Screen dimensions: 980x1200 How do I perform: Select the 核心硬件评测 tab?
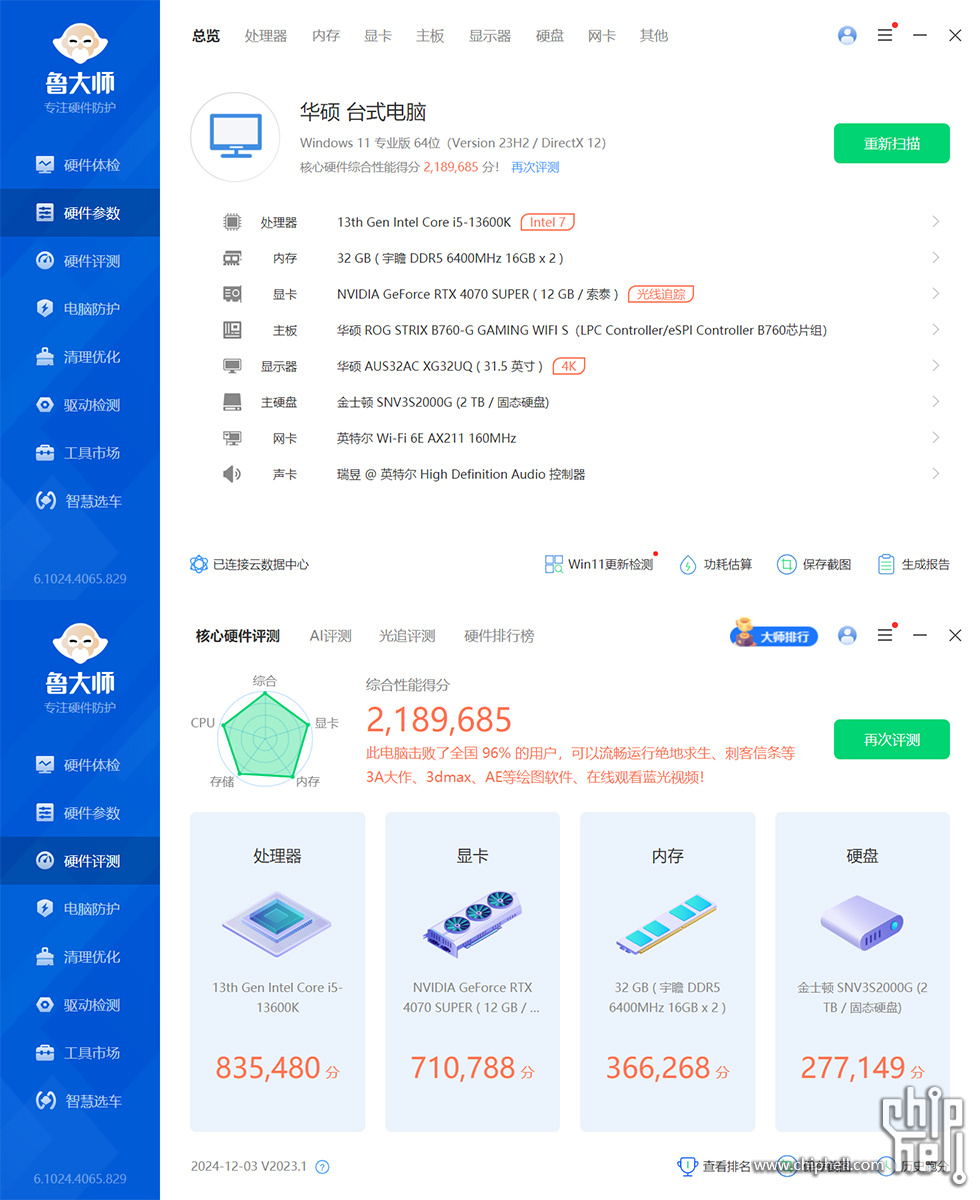coord(238,636)
